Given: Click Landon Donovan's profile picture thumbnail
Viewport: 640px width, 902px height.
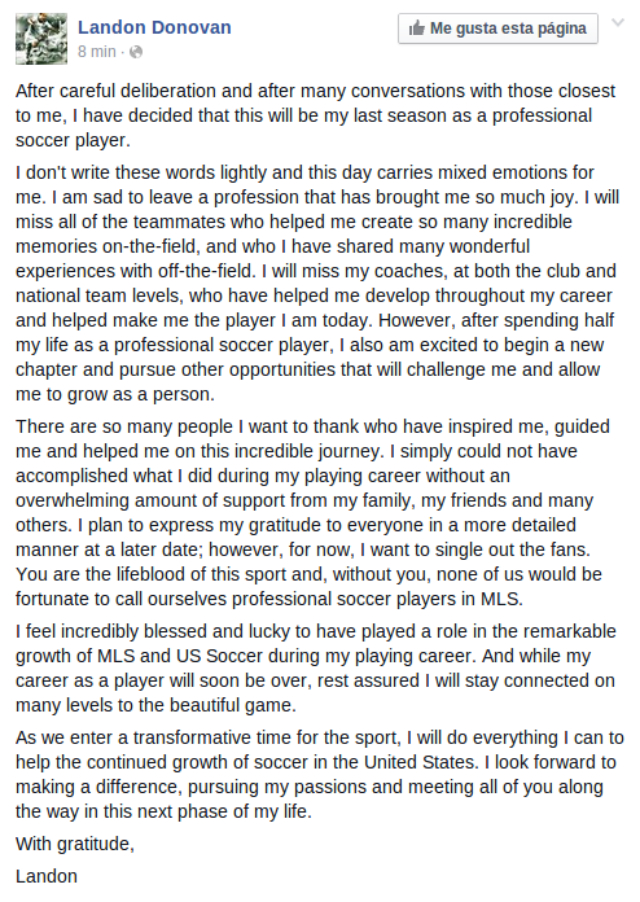Looking at the screenshot, I should tap(41, 38).
